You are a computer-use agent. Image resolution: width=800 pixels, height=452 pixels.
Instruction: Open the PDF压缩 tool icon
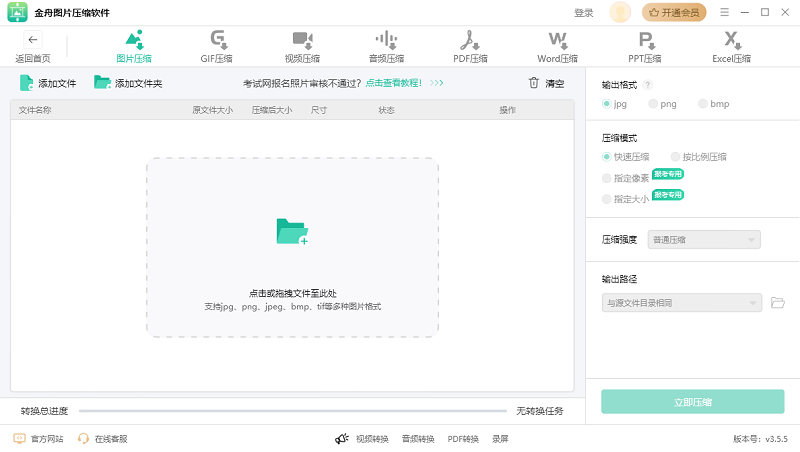point(470,40)
